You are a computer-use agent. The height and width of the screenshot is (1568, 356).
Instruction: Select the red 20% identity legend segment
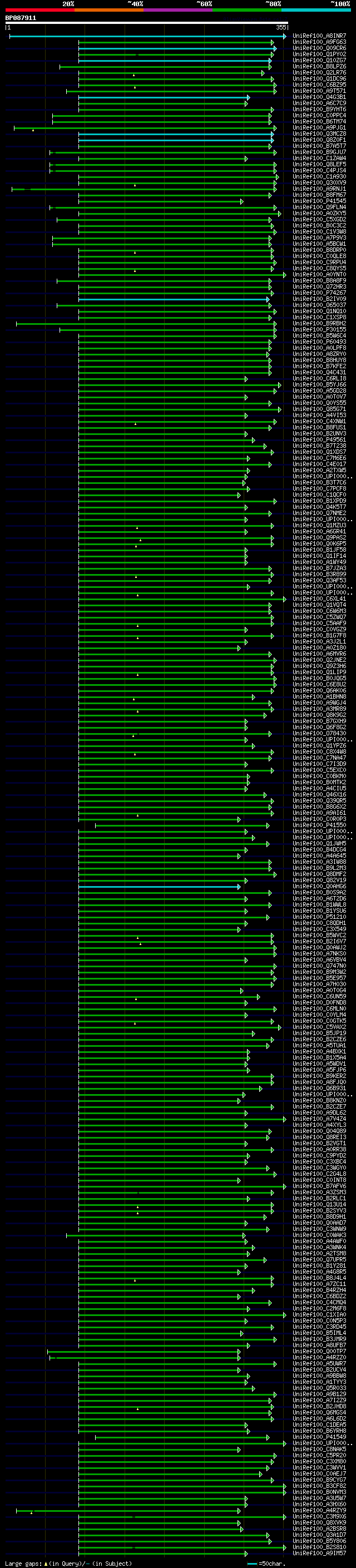(x=40, y=10)
